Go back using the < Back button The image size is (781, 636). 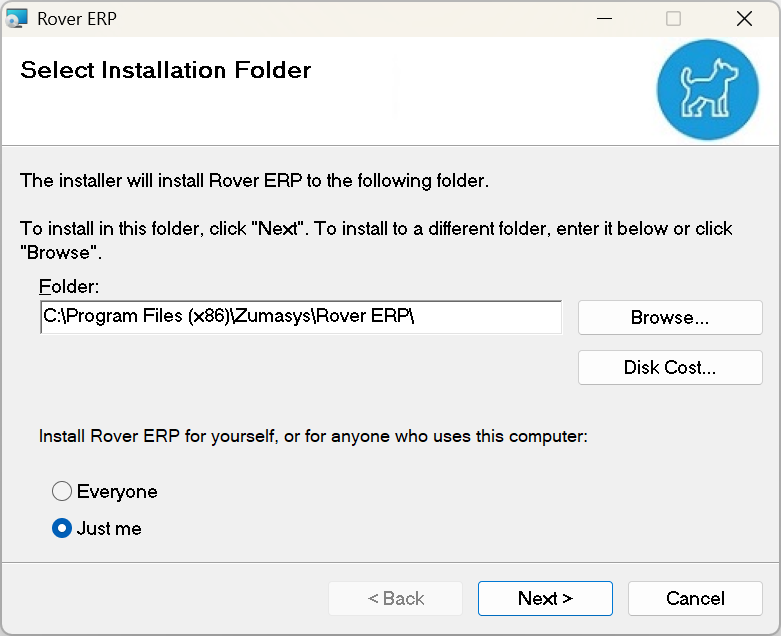click(395, 598)
